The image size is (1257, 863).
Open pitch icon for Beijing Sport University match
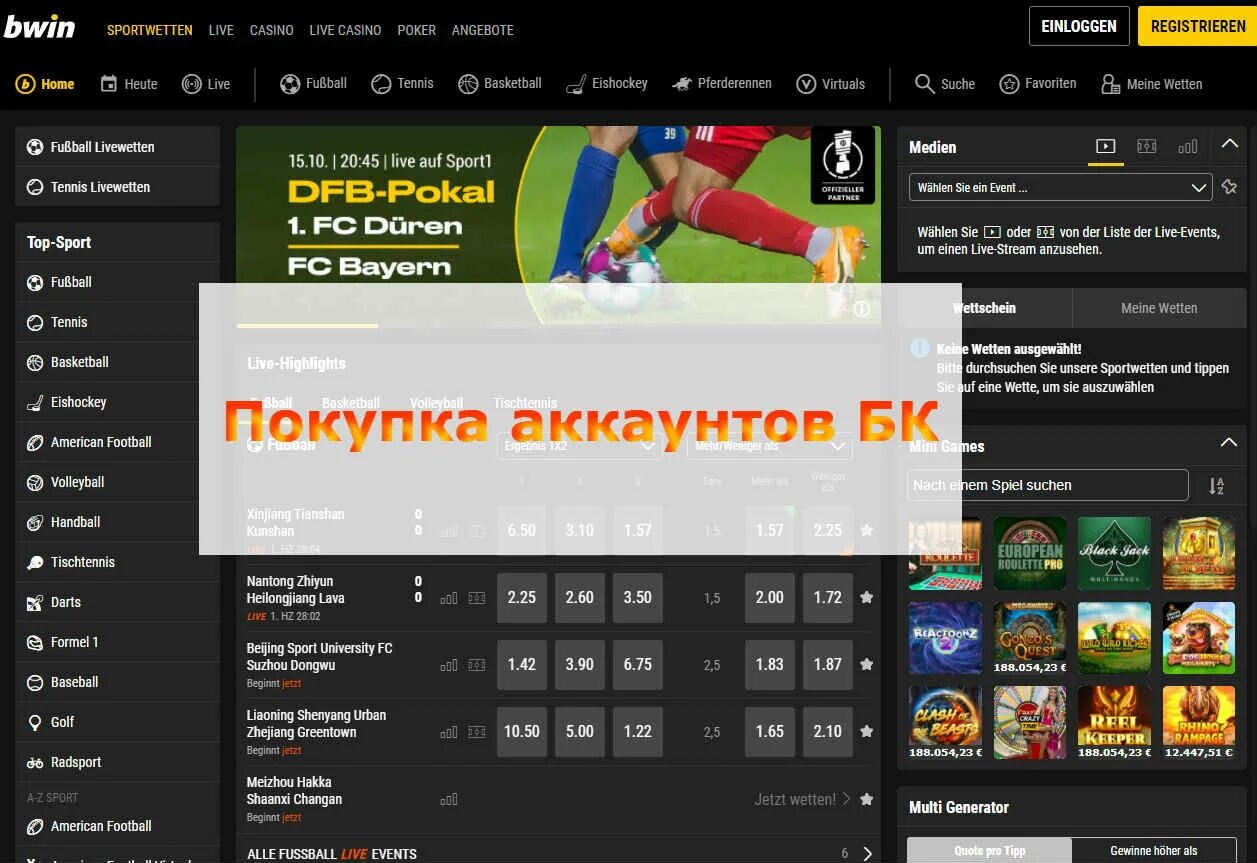click(x=477, y=665)
